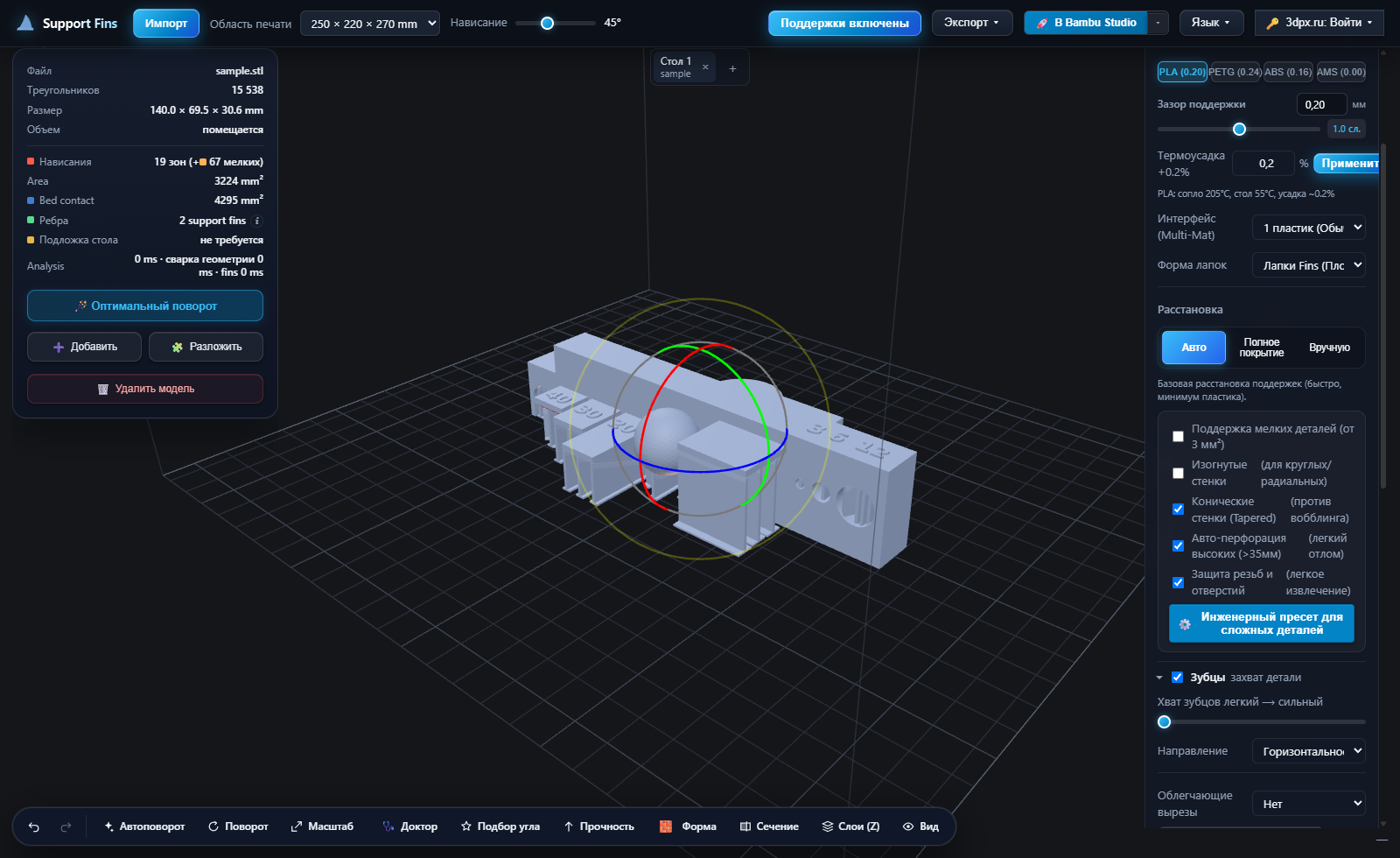Image resolution: width=1400 pixels, height=858 pixels.
Task: Select the PETG (0.24) material tab
Action: 1235,72
